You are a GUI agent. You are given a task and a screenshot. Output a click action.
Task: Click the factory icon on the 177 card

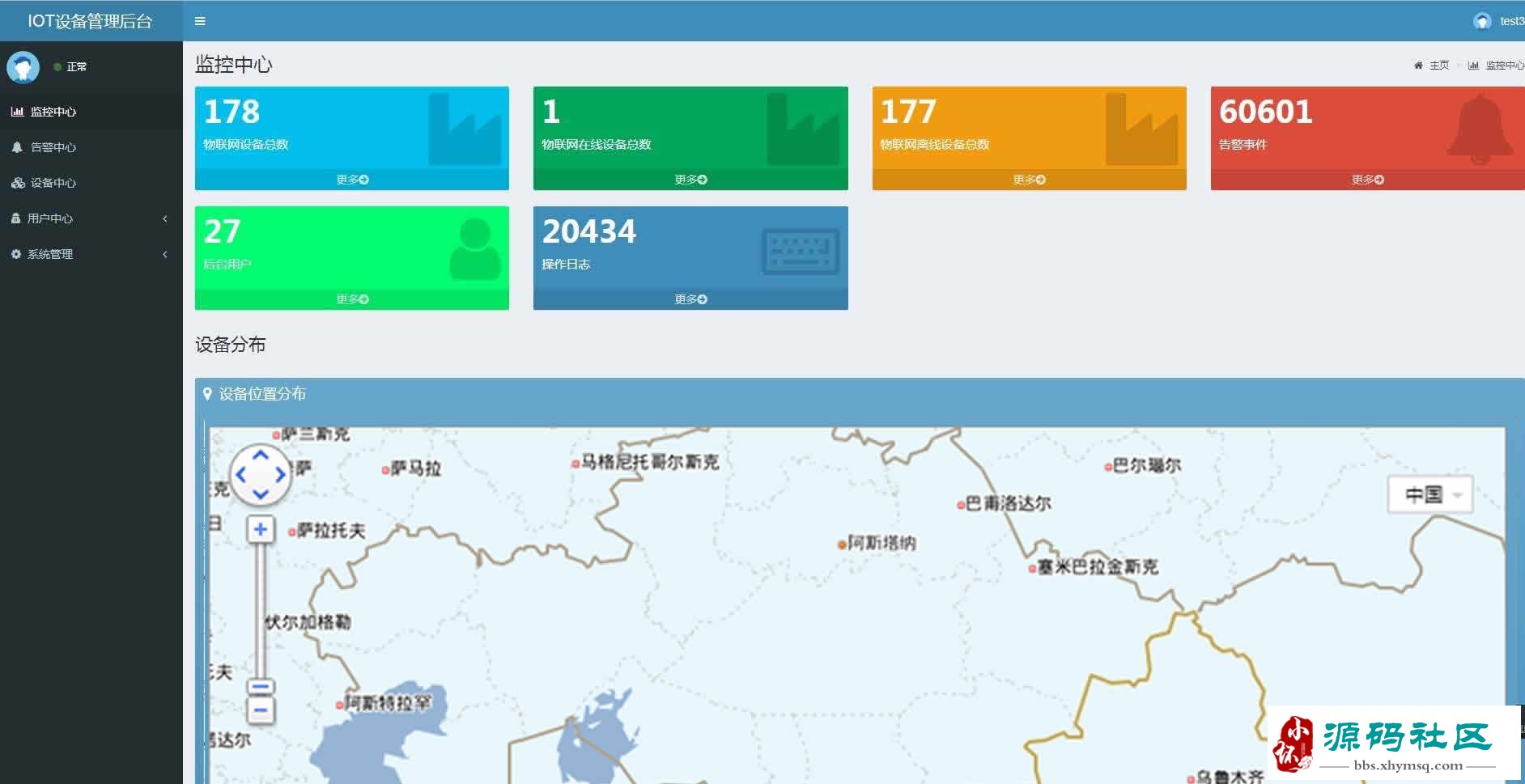[x=1141, y=129]
